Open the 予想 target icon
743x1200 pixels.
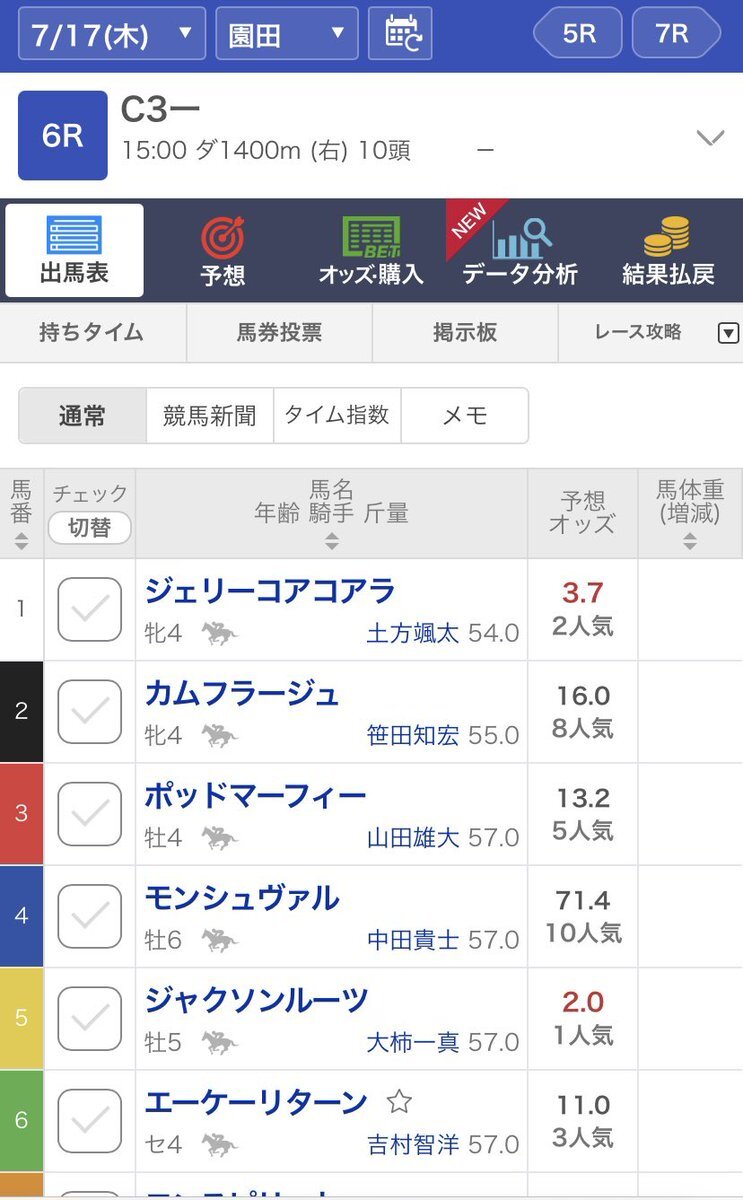222,237
